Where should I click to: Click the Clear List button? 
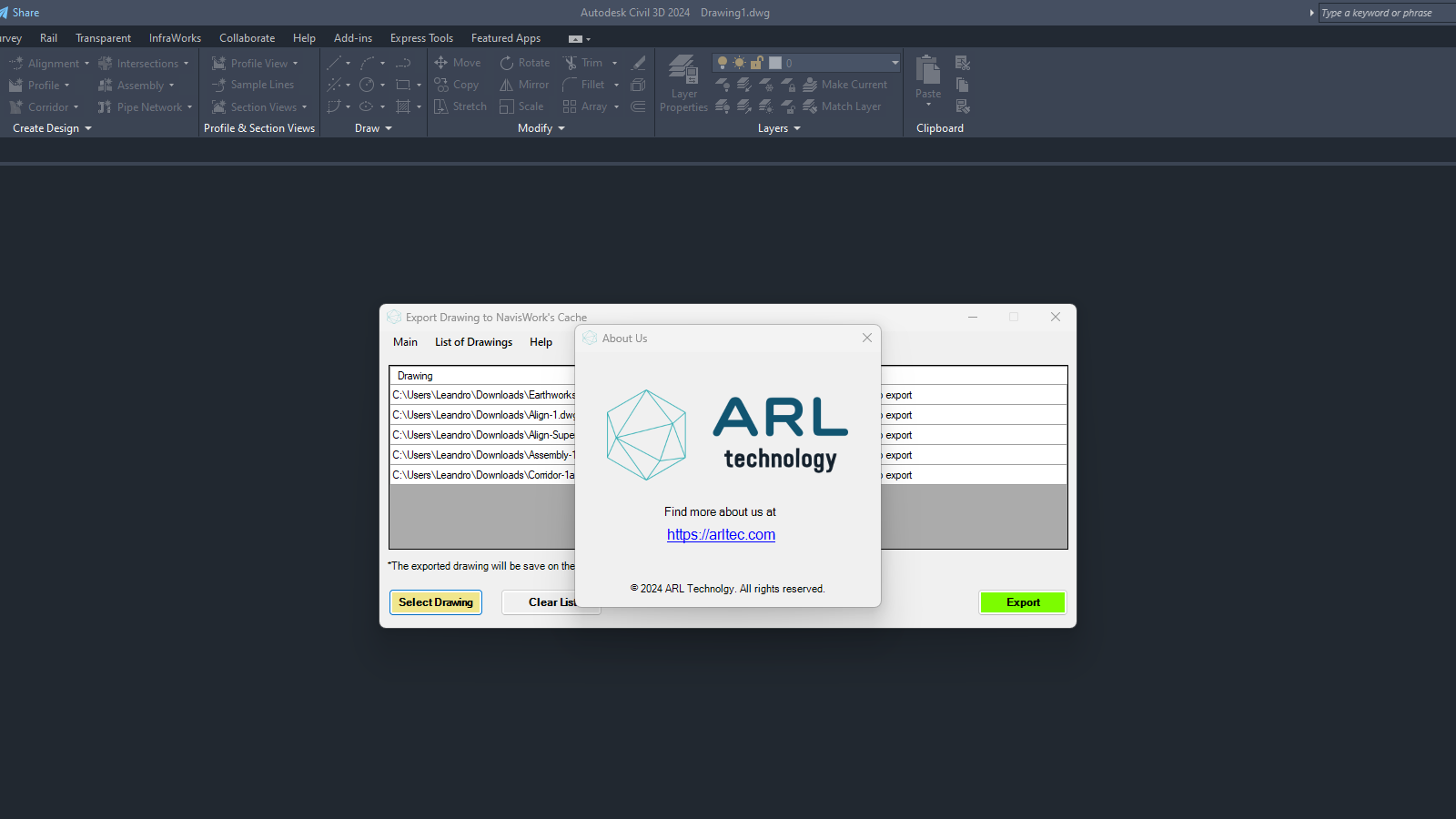coord(551,602)
